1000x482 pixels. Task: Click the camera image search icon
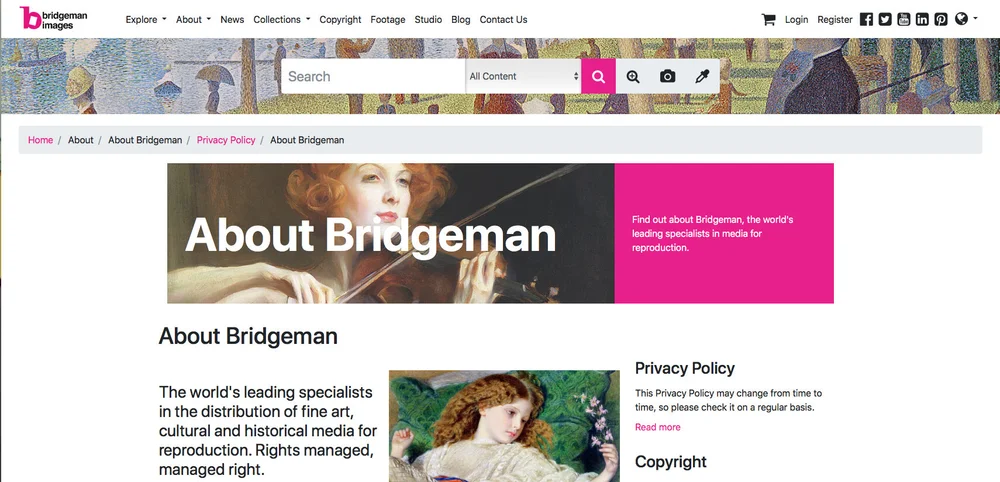click(667, 77)
